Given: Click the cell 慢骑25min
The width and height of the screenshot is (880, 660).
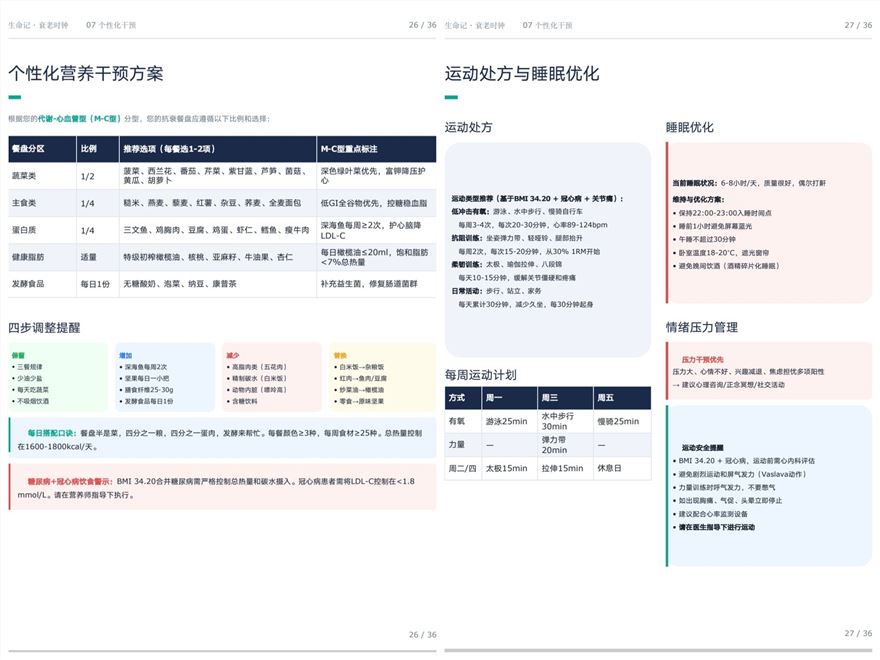Looking at the screenshot, I should (618, 421).
